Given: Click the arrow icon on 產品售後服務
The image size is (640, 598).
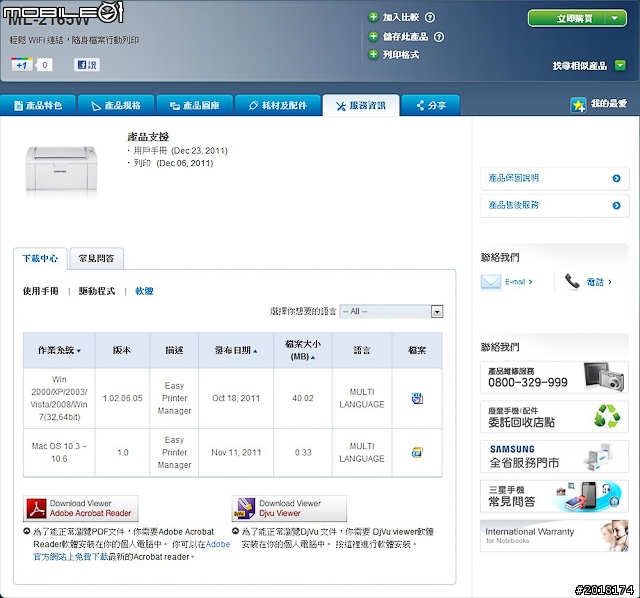Looking at the screenshot, I should coord(616,205).
